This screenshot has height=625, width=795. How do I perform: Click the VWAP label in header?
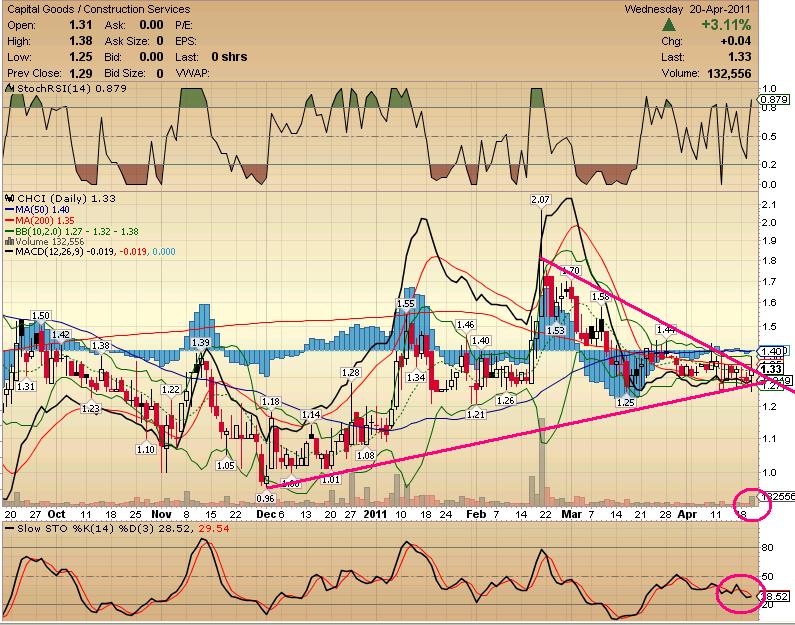point(193,73)
